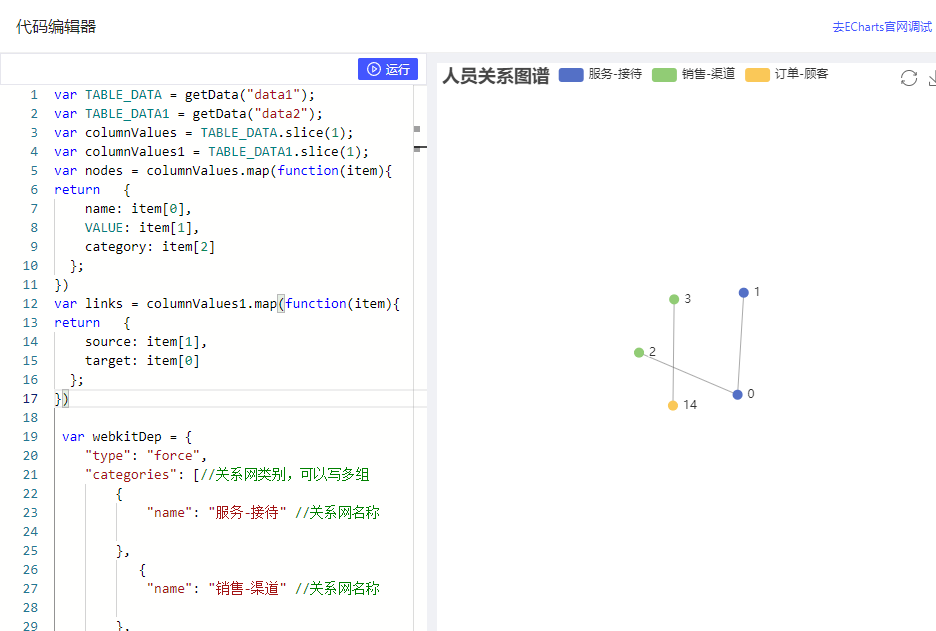This screenshot has width=936, height=631.
Task: Click the "销售-渠道" string in the code
Action: click(x=247, y=589)
